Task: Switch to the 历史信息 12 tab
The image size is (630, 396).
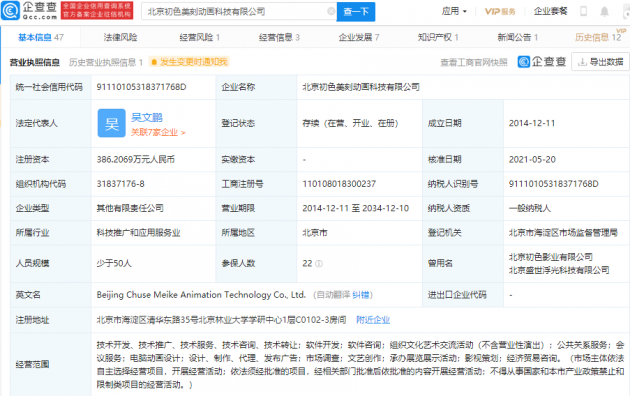Action: 598,37
